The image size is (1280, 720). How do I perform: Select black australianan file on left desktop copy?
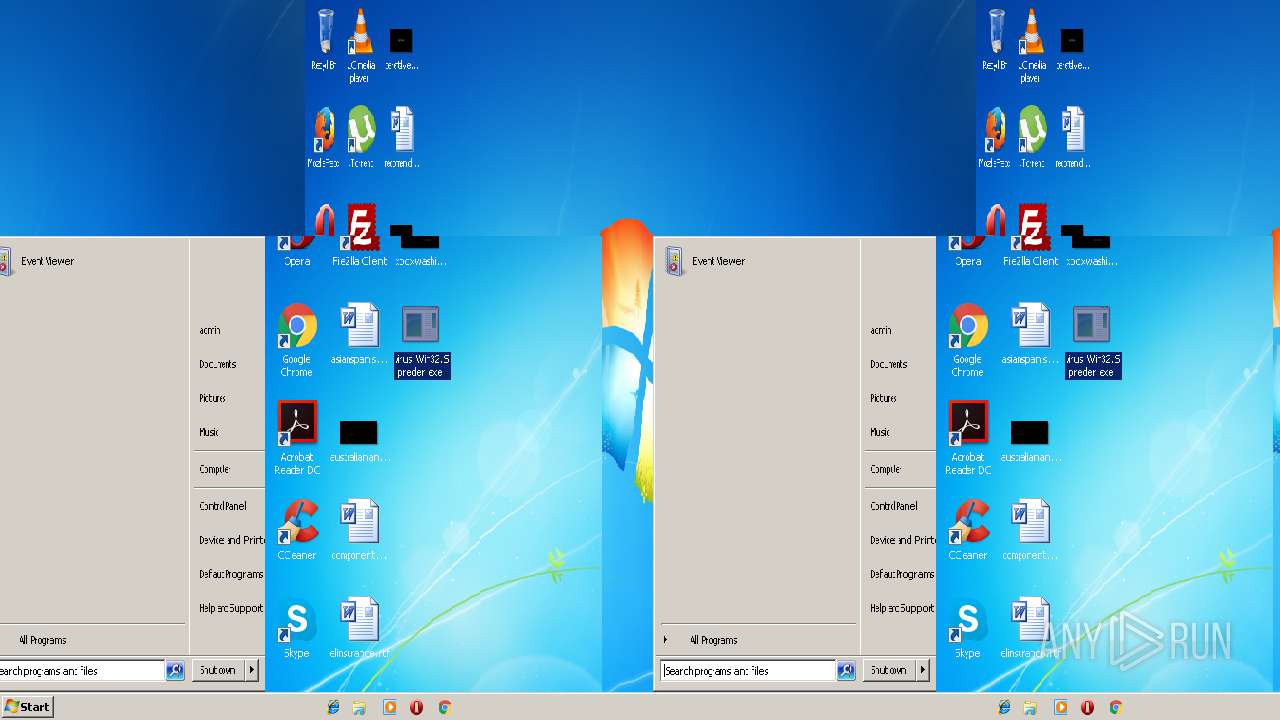359,441
